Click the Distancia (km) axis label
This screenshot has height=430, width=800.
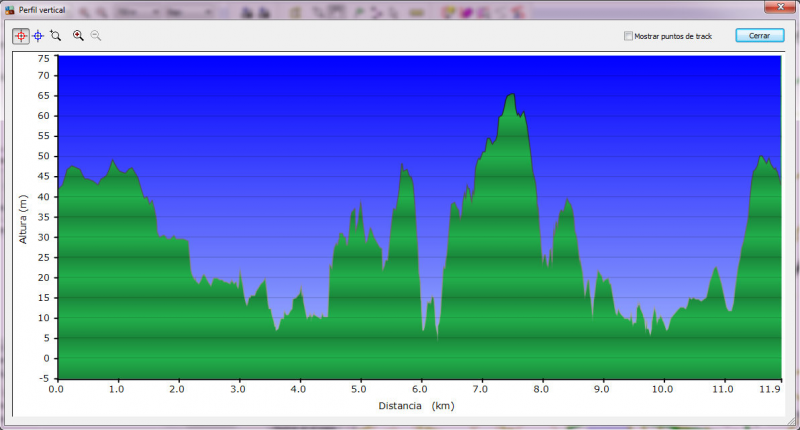tap(417, 407)
